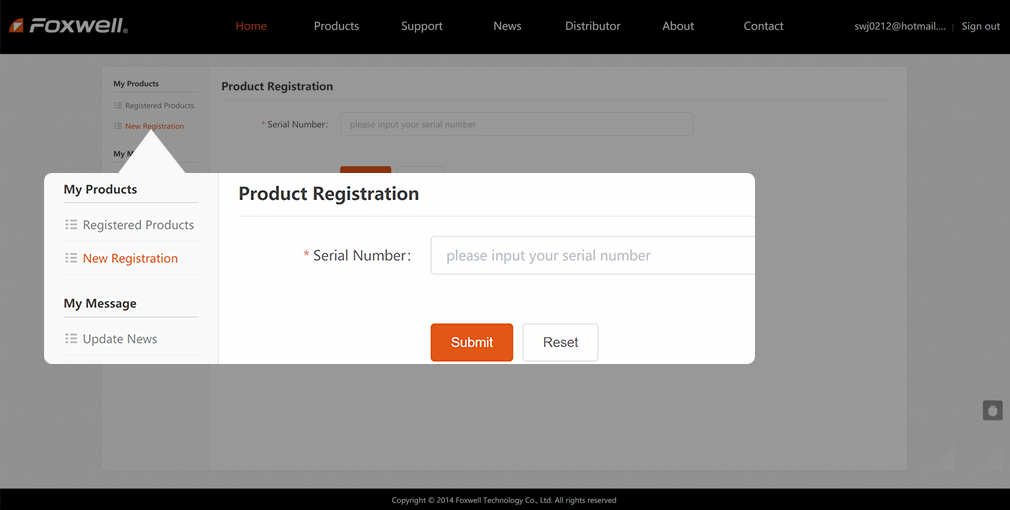This screenshot has height=510, width=1010.
Task: Open the About nav item
Action: coord(678,26)
